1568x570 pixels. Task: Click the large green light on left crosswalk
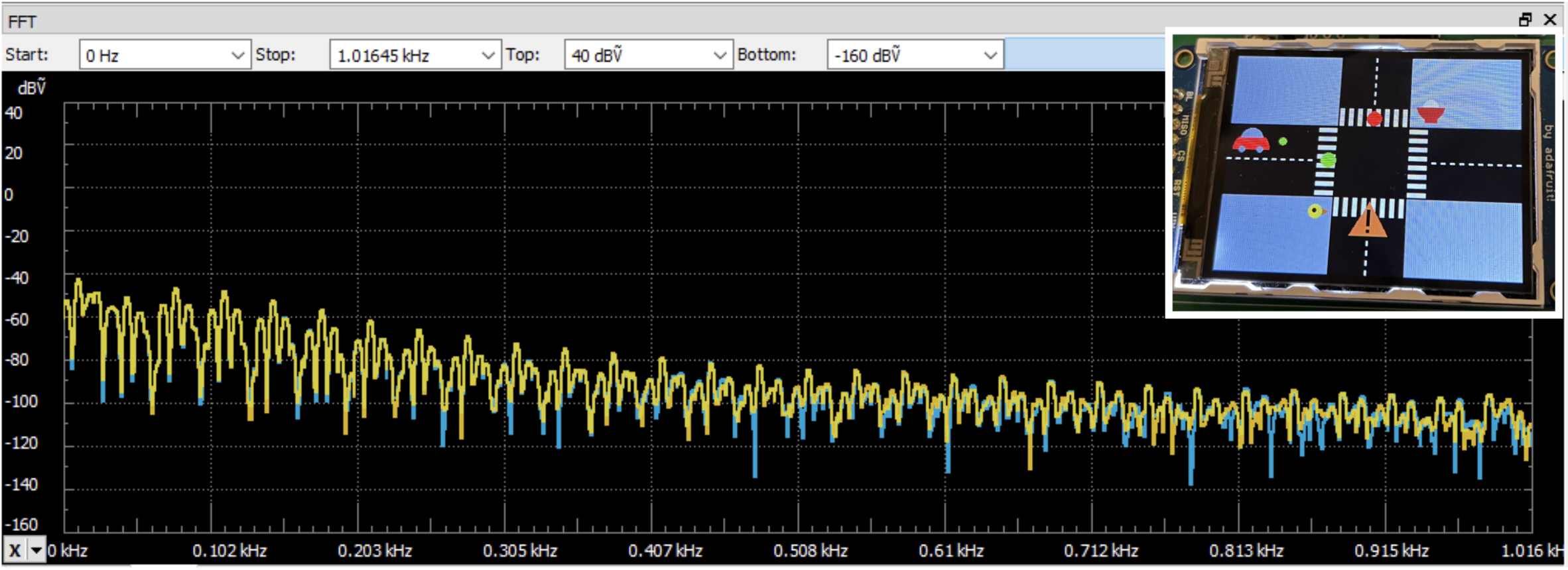(1328, 160)
